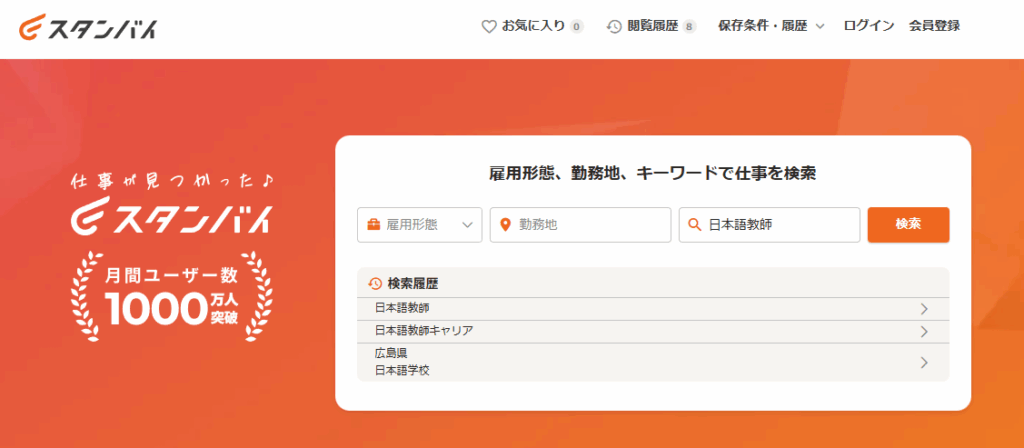Click the 検索履歴 history clock icon
The width and height of the screenshot is (1024, 448).
(x=375, y=283)
